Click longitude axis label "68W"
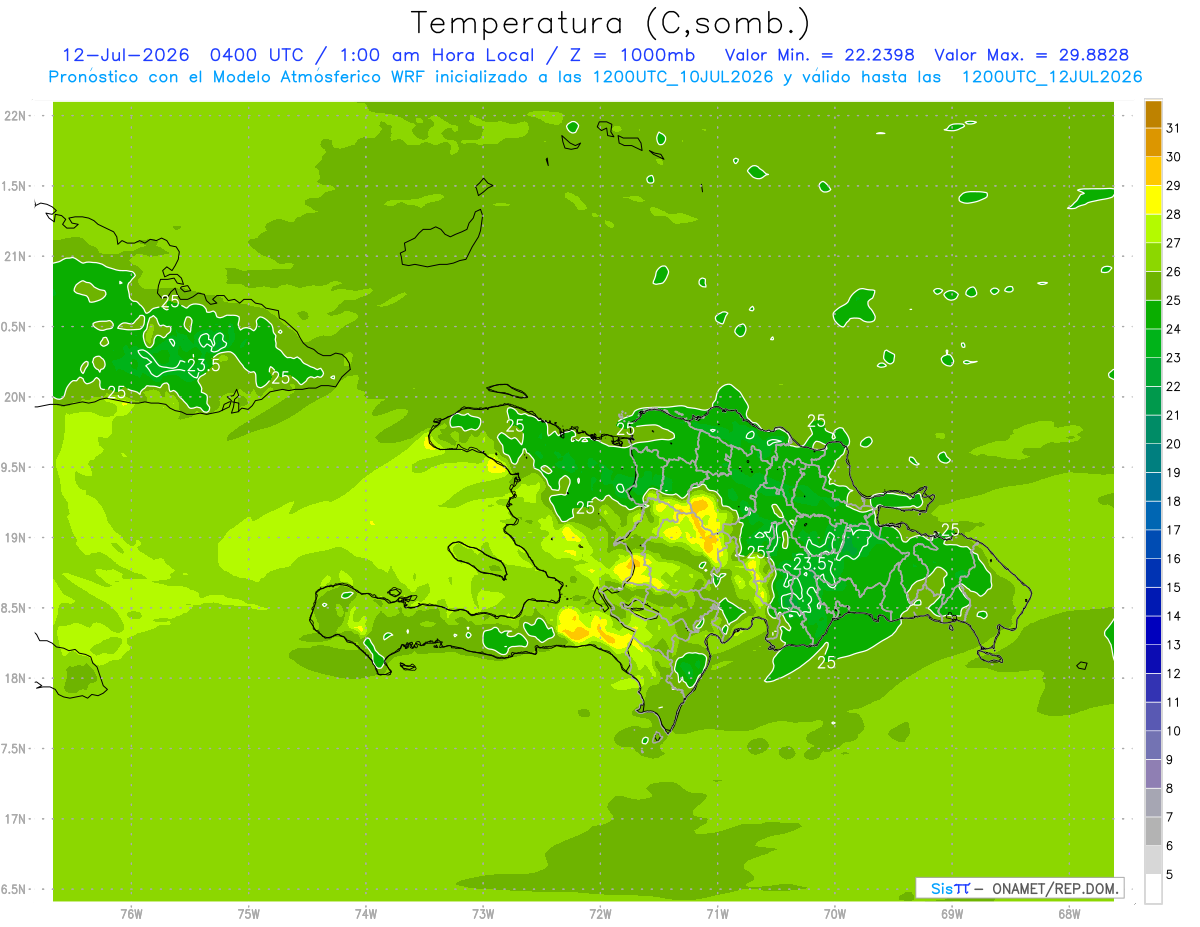This screenshot has width=1200, height=927. 1069,914
